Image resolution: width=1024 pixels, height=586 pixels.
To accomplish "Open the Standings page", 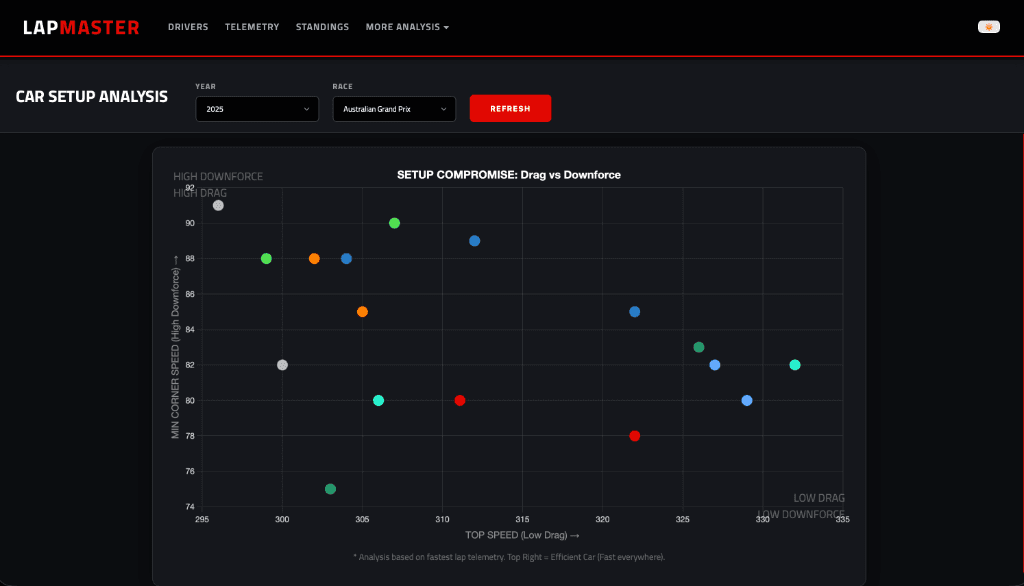I will pos(322,27).
